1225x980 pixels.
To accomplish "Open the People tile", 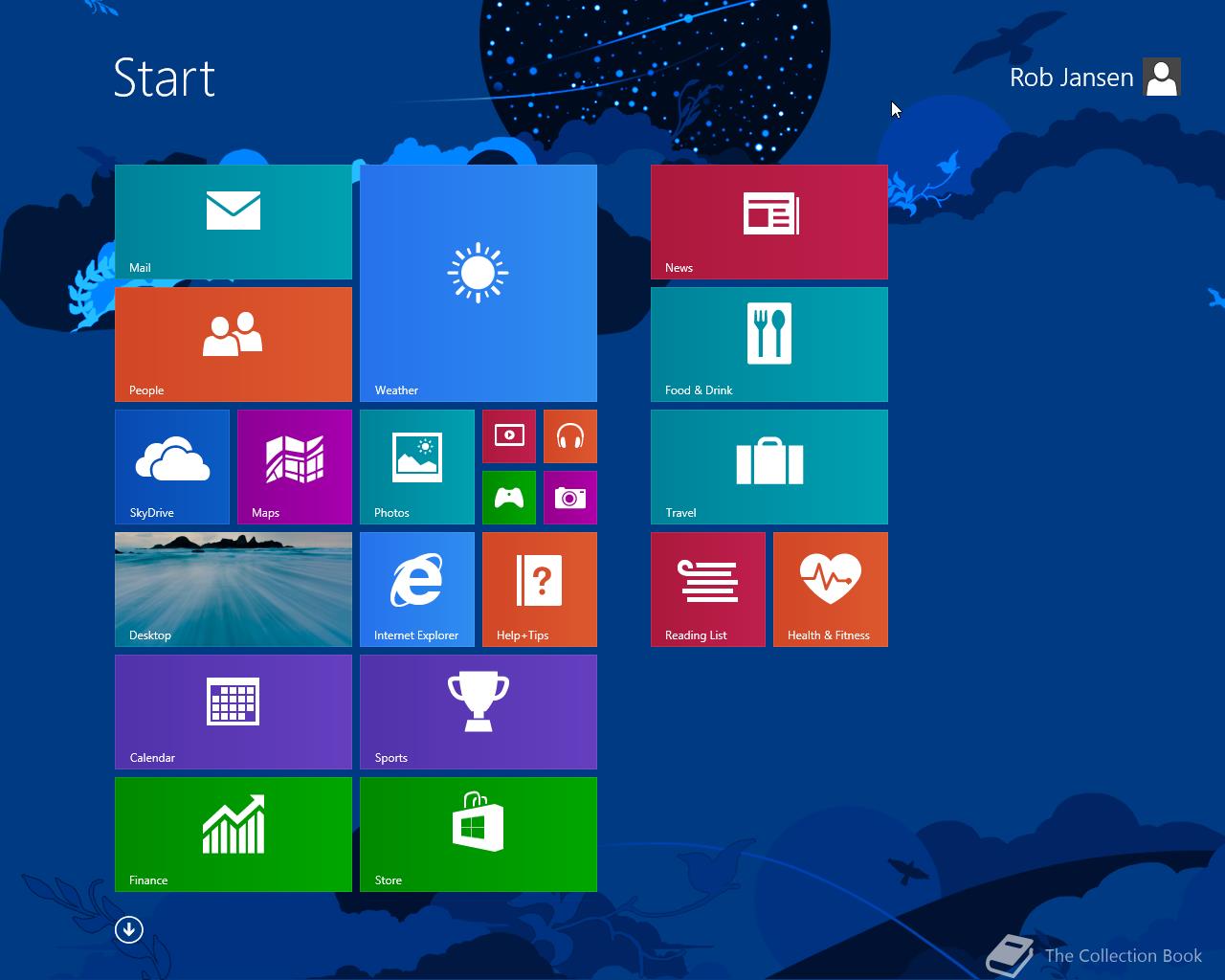I will click(x=234, y=345).
